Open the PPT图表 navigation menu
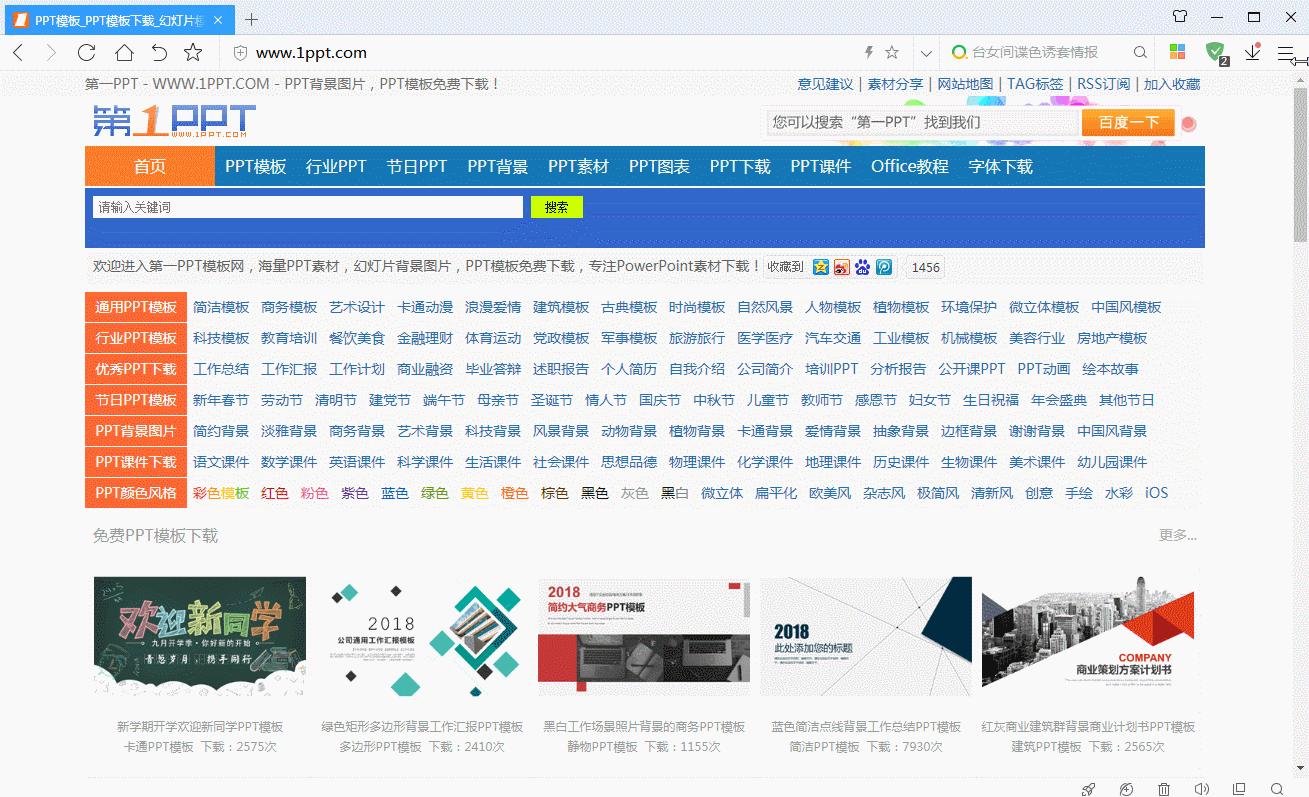The image size is (1309, 797). click(x=659, y=166)
